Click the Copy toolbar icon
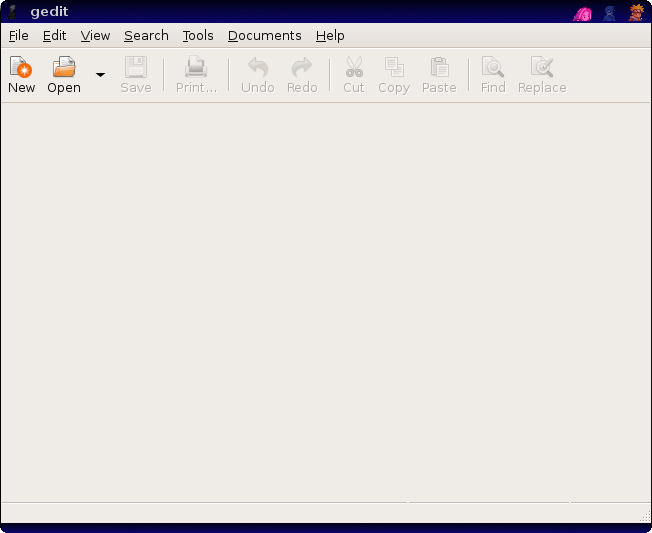This screenshot has height=533, width=652. click(x=394, y=67)
